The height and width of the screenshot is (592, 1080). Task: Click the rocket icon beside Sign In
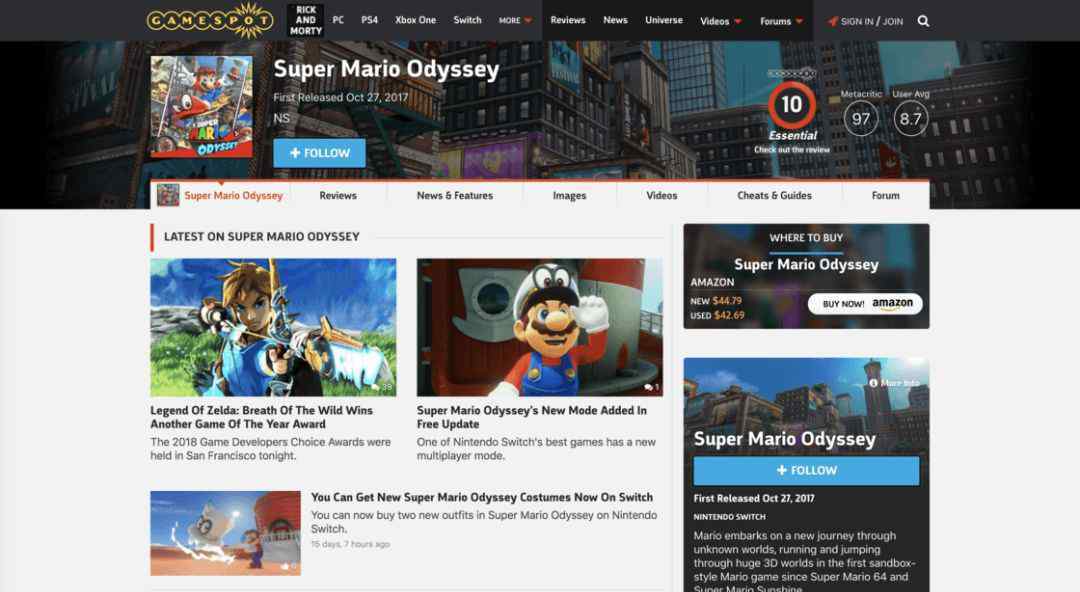pyautogui.click(x=833, y=21)
